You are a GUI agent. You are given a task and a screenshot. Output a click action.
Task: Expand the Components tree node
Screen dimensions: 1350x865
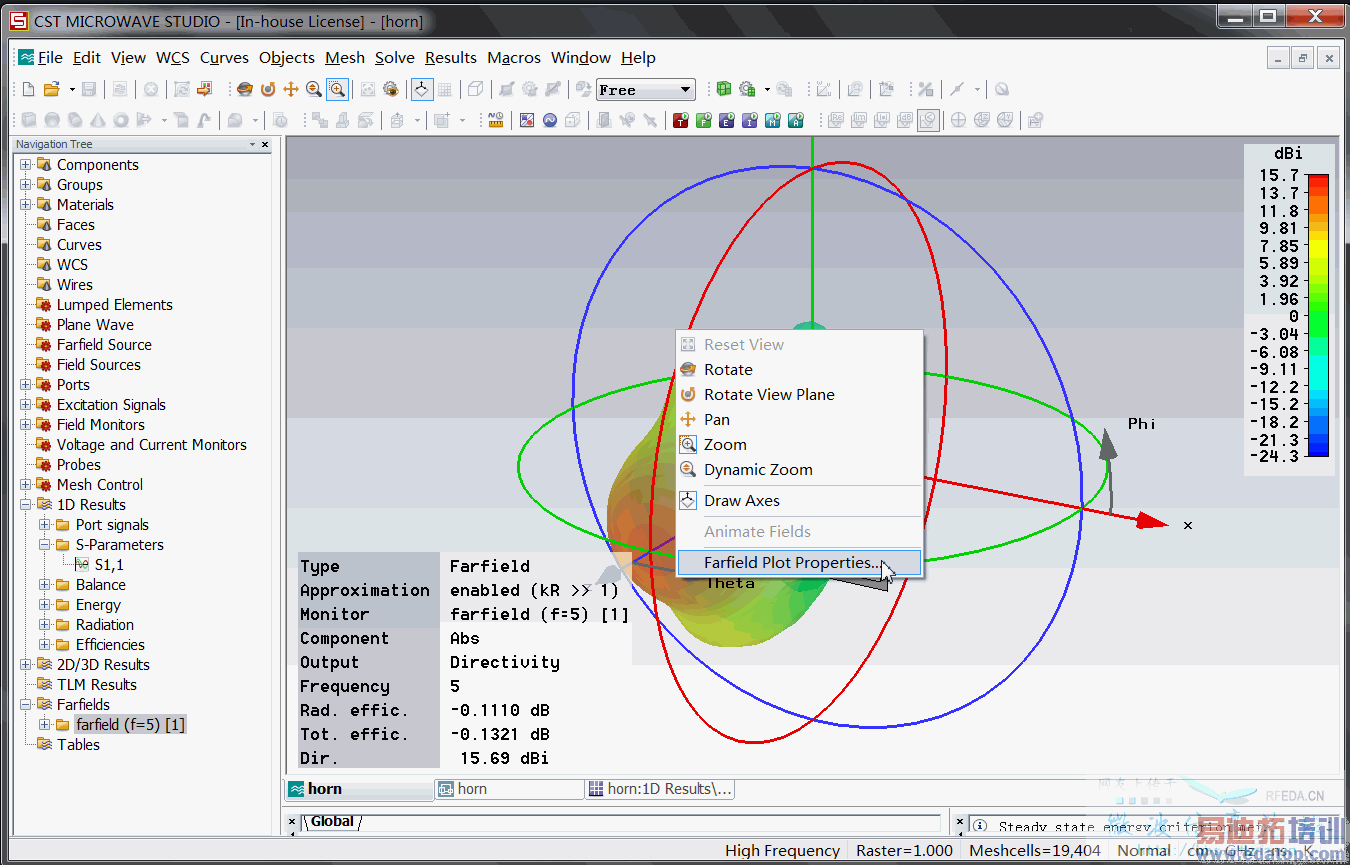[26, 164]
